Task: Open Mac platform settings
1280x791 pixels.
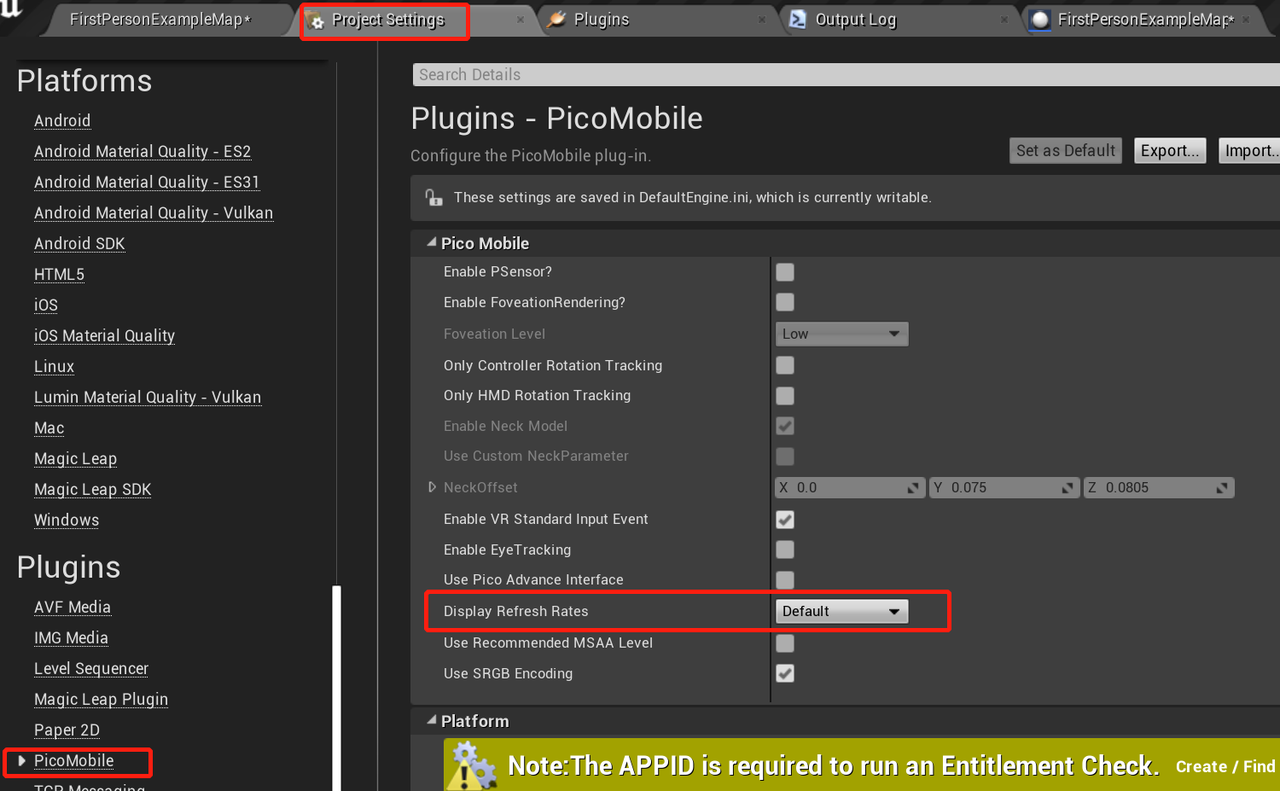Action: pos(49,428)
